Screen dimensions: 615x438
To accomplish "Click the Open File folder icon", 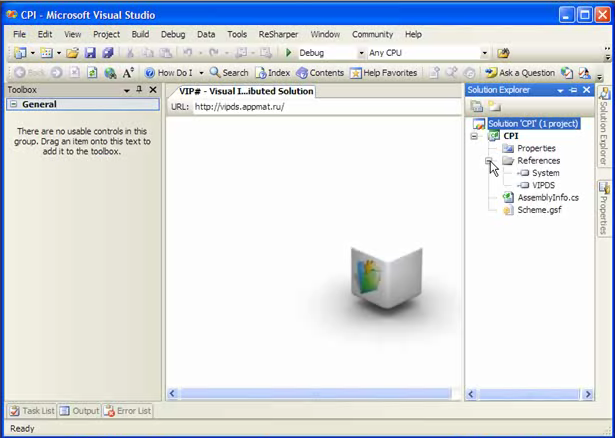I will [x=72, y=53].
